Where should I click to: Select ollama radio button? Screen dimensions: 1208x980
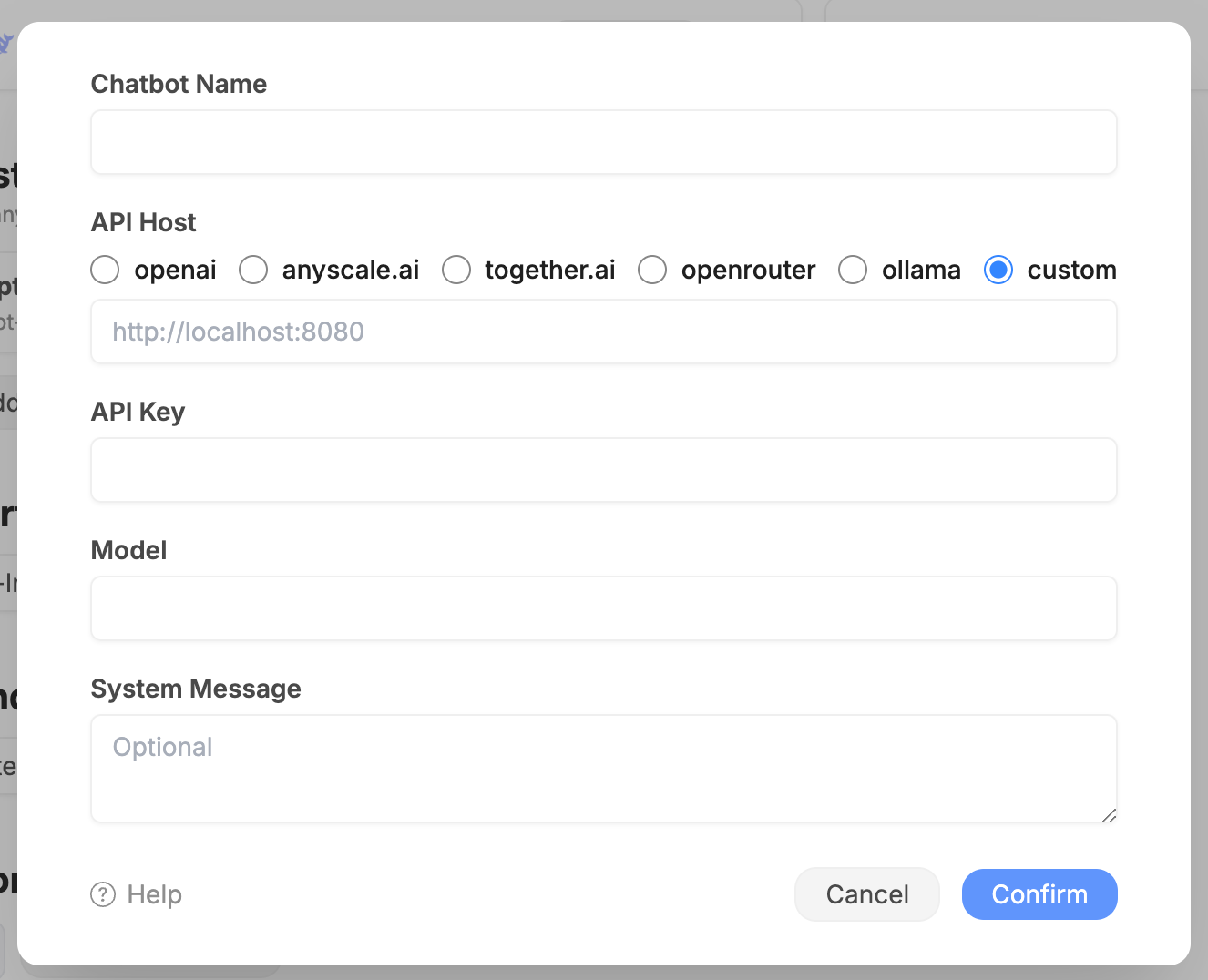(853, 270)
